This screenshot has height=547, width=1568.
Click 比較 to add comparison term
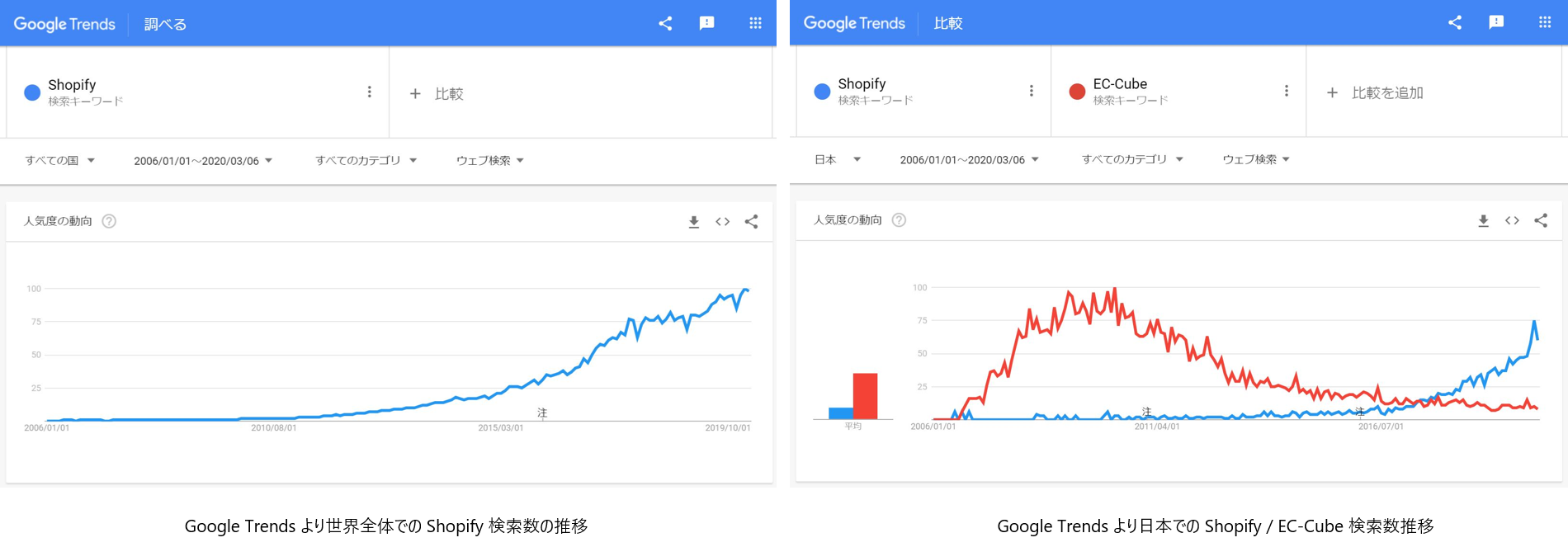(437, 93)
